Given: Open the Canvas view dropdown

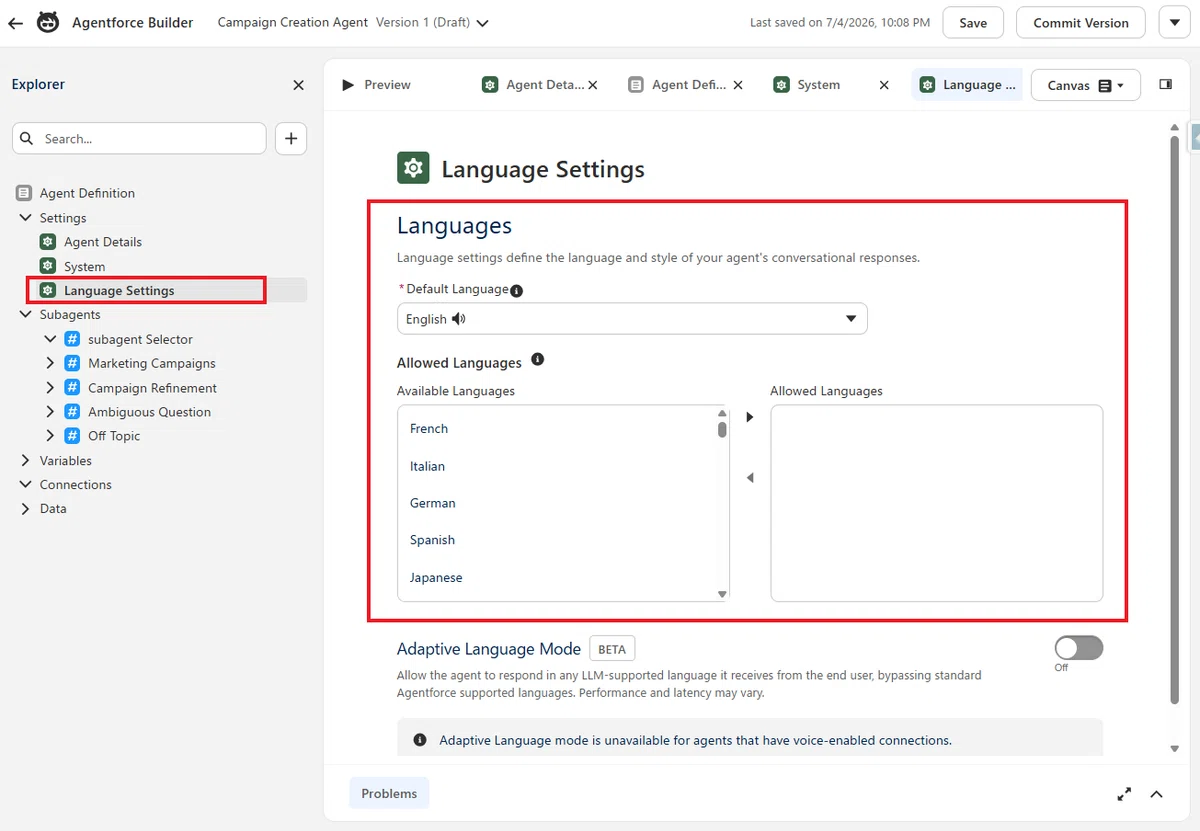Looking at the screenshot, I should [1085, 86].
